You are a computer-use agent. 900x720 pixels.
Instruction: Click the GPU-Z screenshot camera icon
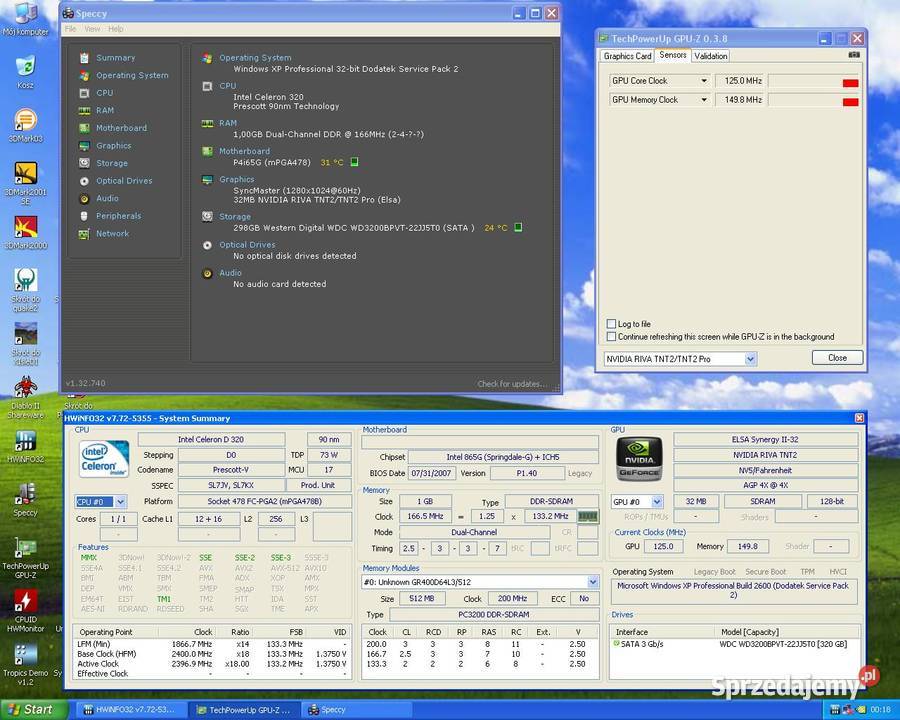click(x=854, y=55)
